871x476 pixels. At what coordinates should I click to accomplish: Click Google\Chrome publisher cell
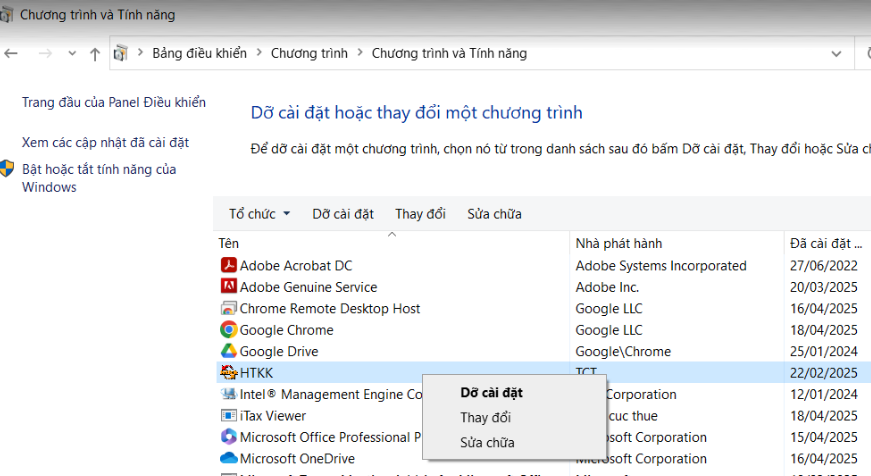[x=623, y=352]
